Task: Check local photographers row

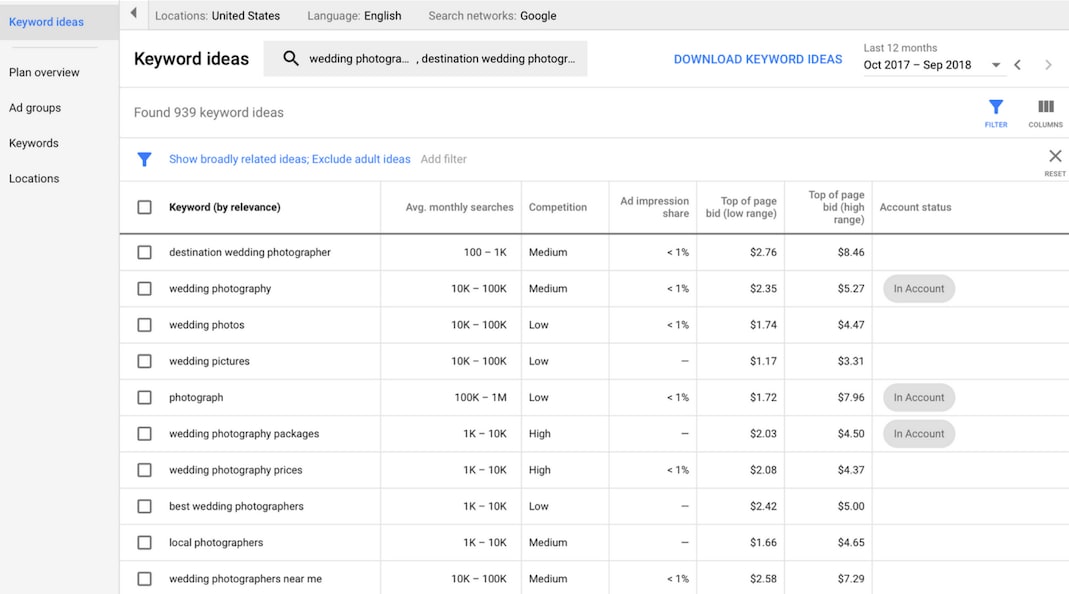Action: coord(145,543)
